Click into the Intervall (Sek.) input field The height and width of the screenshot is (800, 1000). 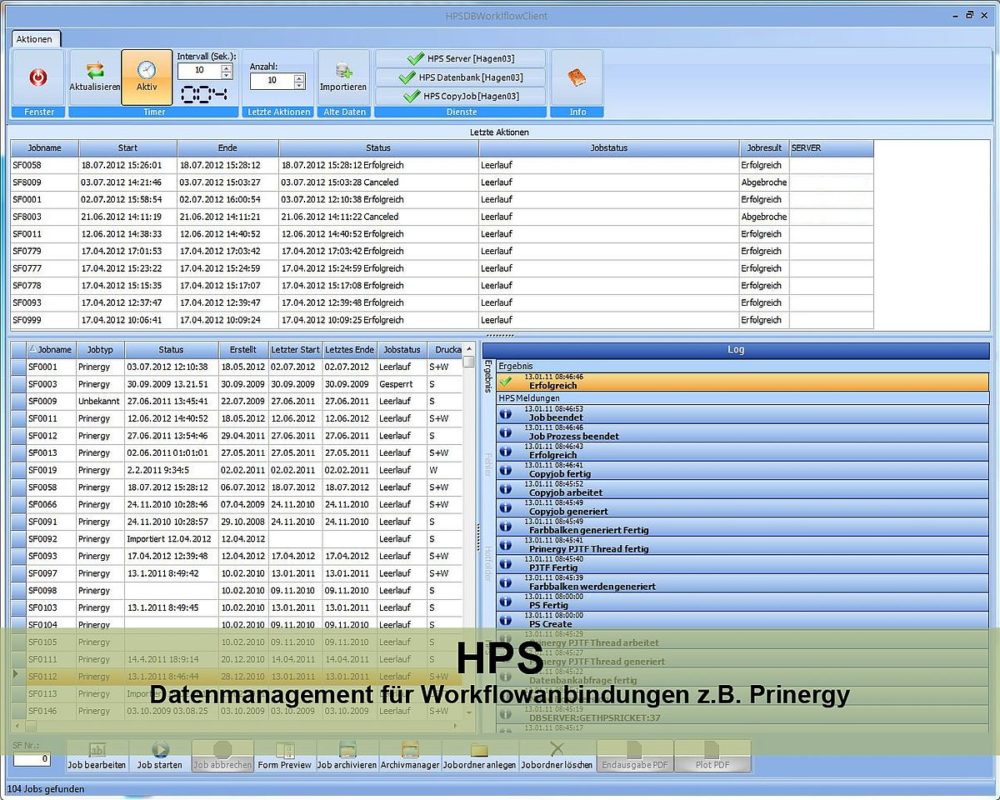(199, 71)
